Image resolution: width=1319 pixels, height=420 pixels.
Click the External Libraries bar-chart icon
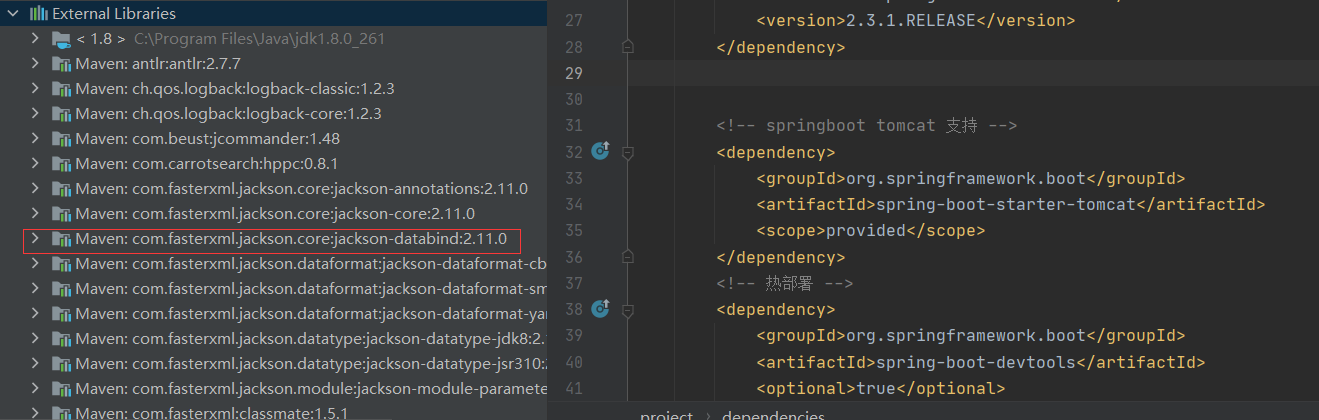click(x=39, y=13)
